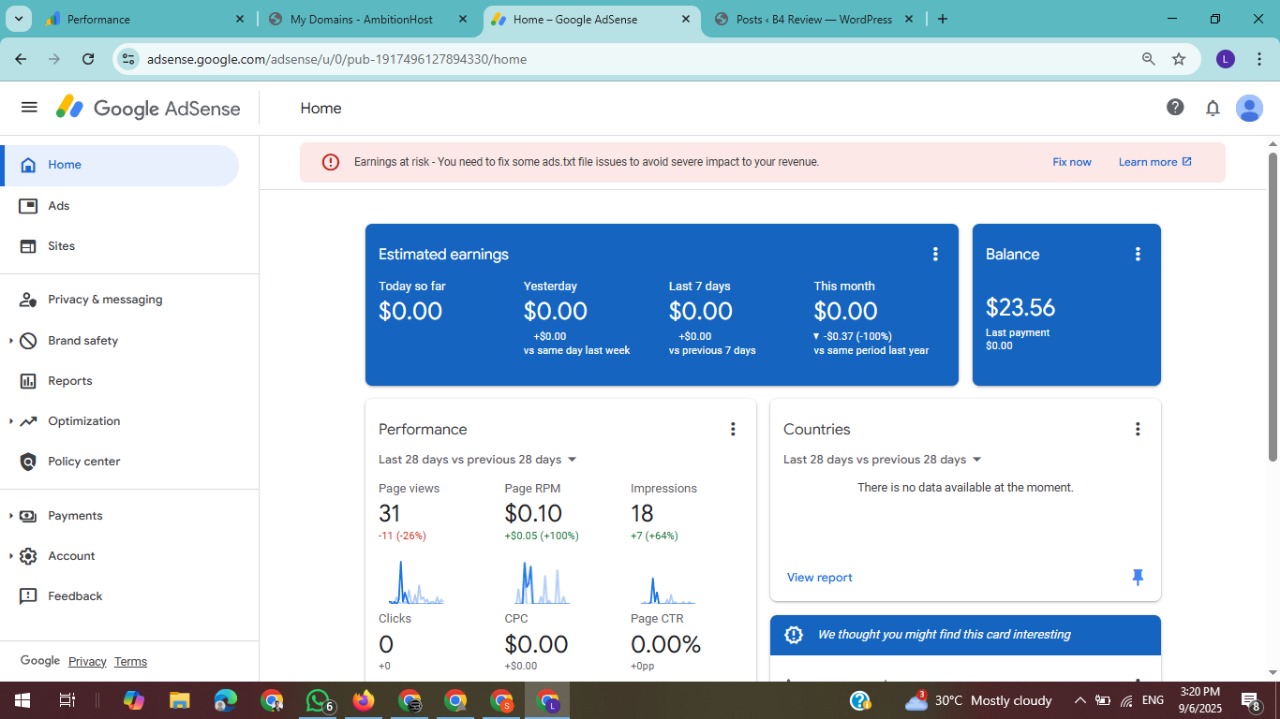
Task: Focus the Chrome address bar URL
Action: pyautogui.click(x=337, y=59)
